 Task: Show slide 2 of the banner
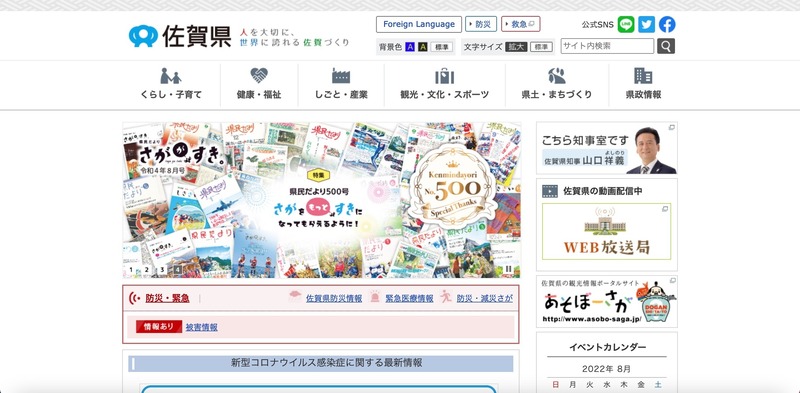click(x=147, y=270)
